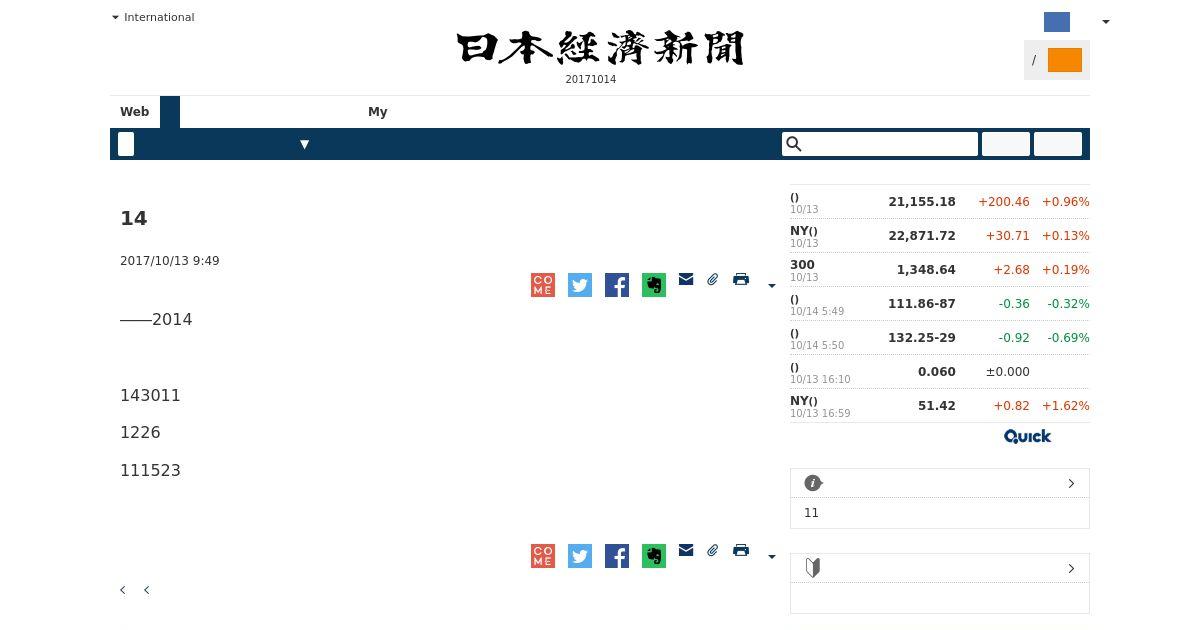The height and width of the screenshot is (630, 1200).
Task: Click second previous arrow below article
Action: [146, 590]
